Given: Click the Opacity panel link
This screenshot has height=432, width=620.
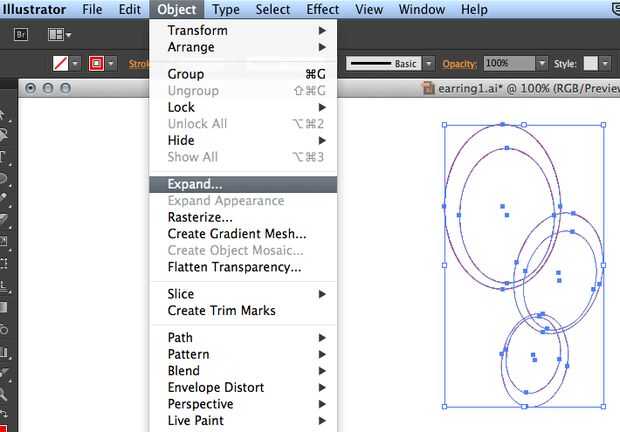Looking at the screenshot, I should click(459, 64).
